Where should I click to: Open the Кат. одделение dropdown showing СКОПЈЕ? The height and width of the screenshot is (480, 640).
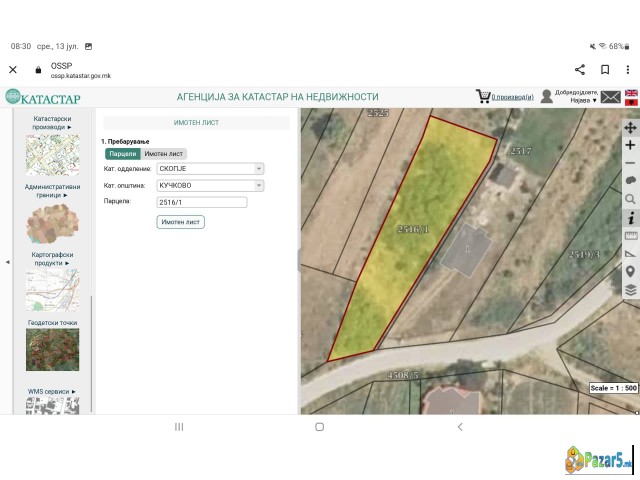210,169
